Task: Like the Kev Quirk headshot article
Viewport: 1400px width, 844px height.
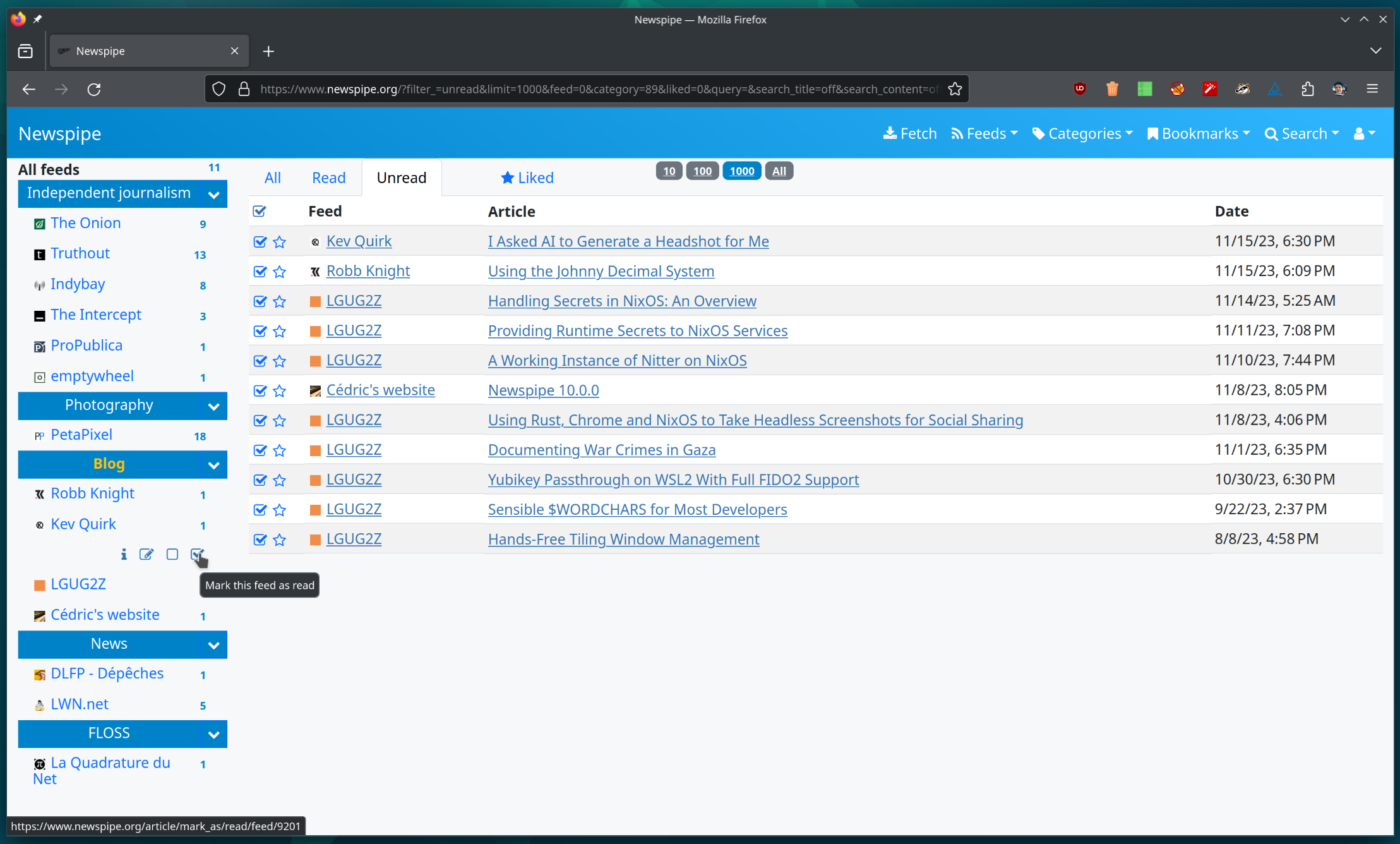Action: coord(280,242)
